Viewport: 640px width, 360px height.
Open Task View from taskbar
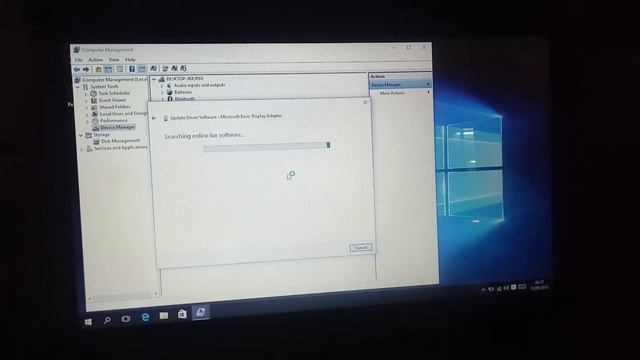coord(126,318)
